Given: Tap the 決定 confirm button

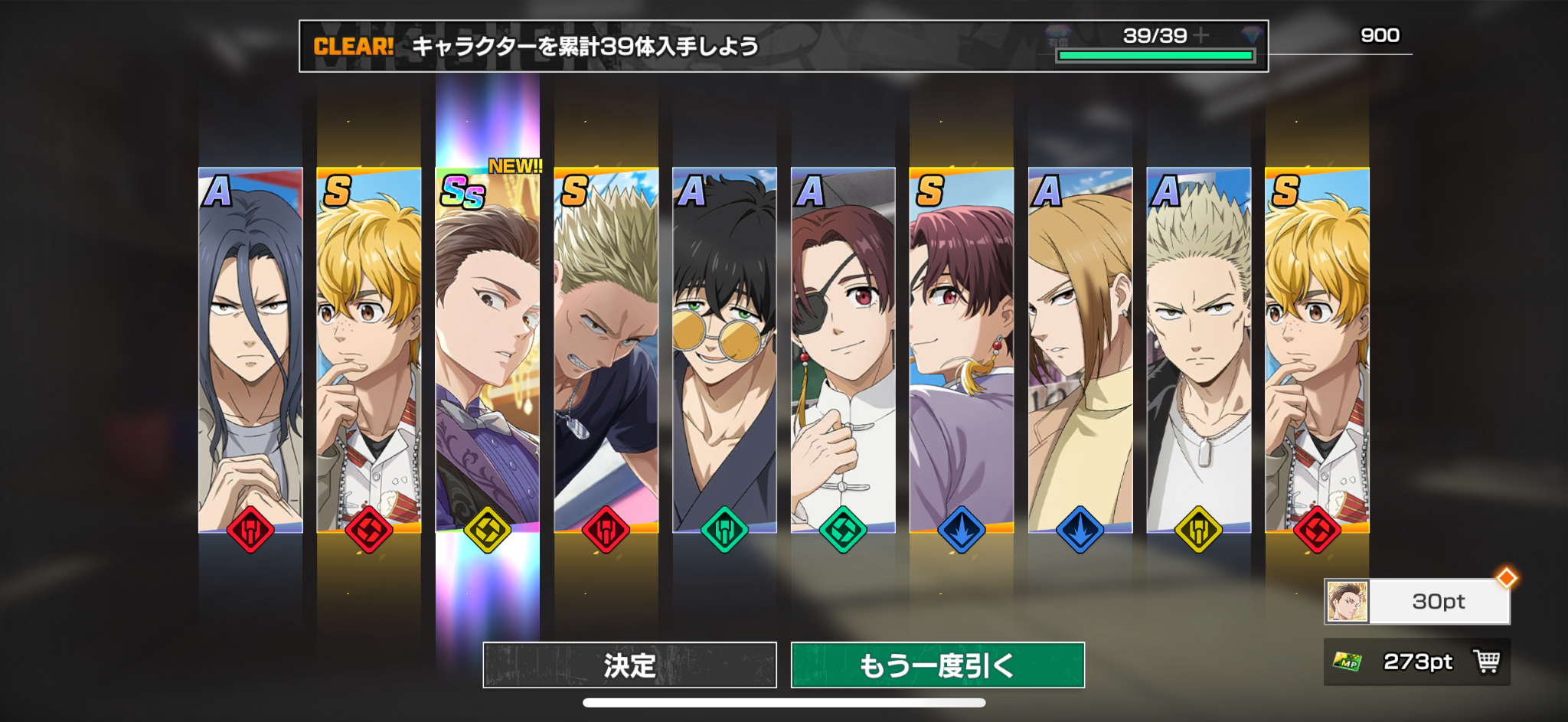Looking at the screenshot, I should coord(629,665).
